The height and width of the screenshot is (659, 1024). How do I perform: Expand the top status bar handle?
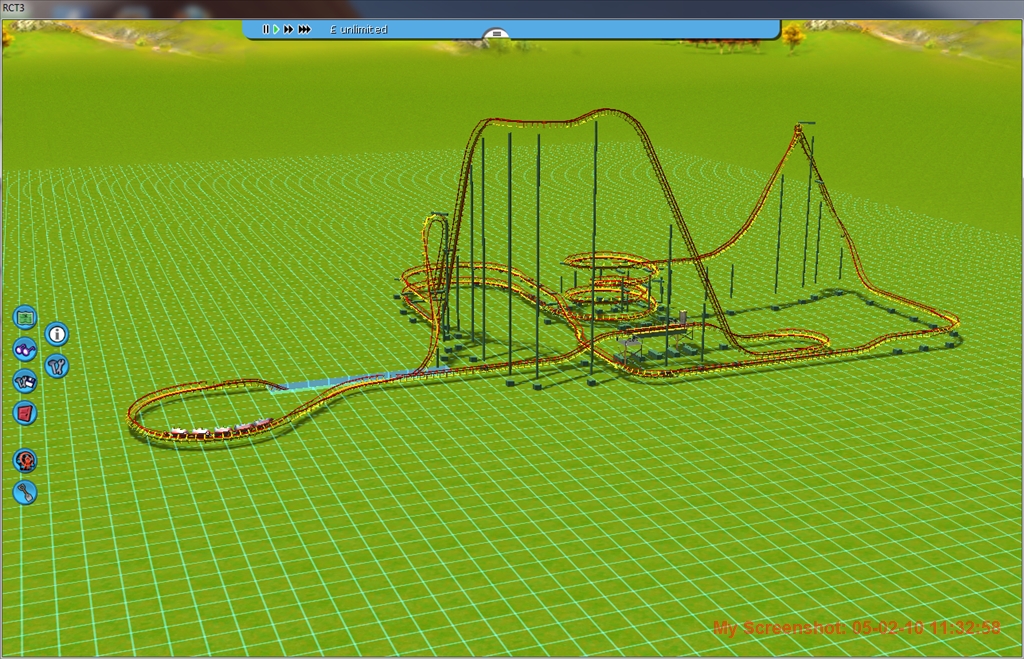496,34
